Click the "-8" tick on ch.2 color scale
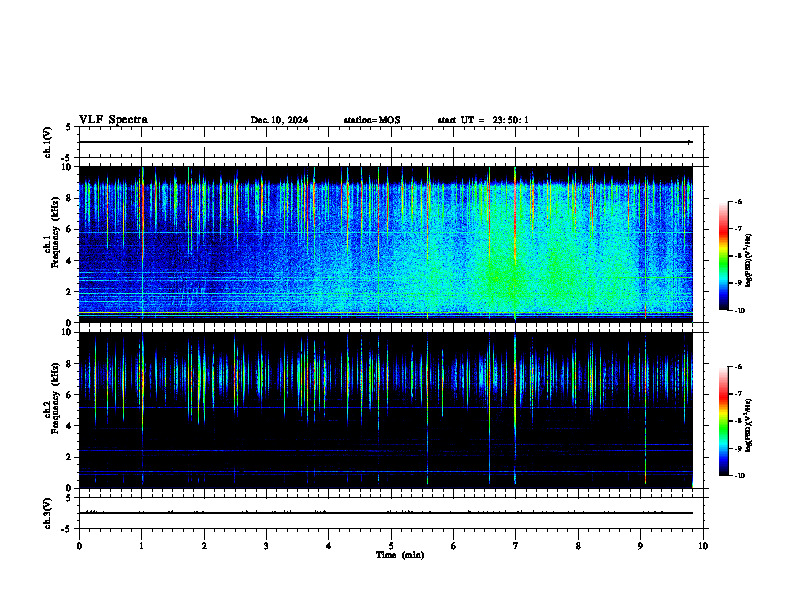The height and width of the screenshot is (612, 792). pyautogui.click(x=737, y=421)
